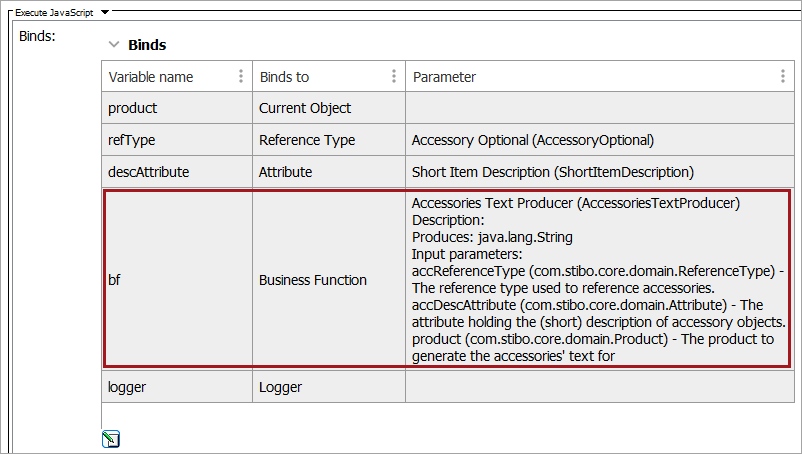Open the Execute JavaScript dropdown arrow

click(106, 11)
